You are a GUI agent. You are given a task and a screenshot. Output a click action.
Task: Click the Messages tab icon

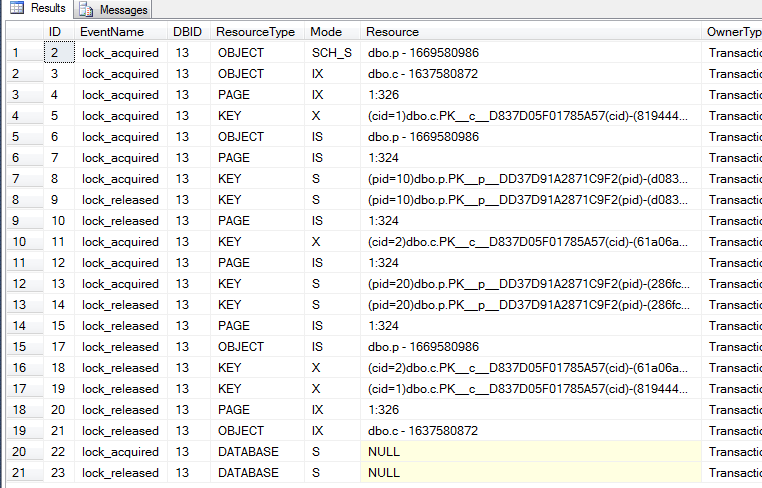tap(86, 10)
